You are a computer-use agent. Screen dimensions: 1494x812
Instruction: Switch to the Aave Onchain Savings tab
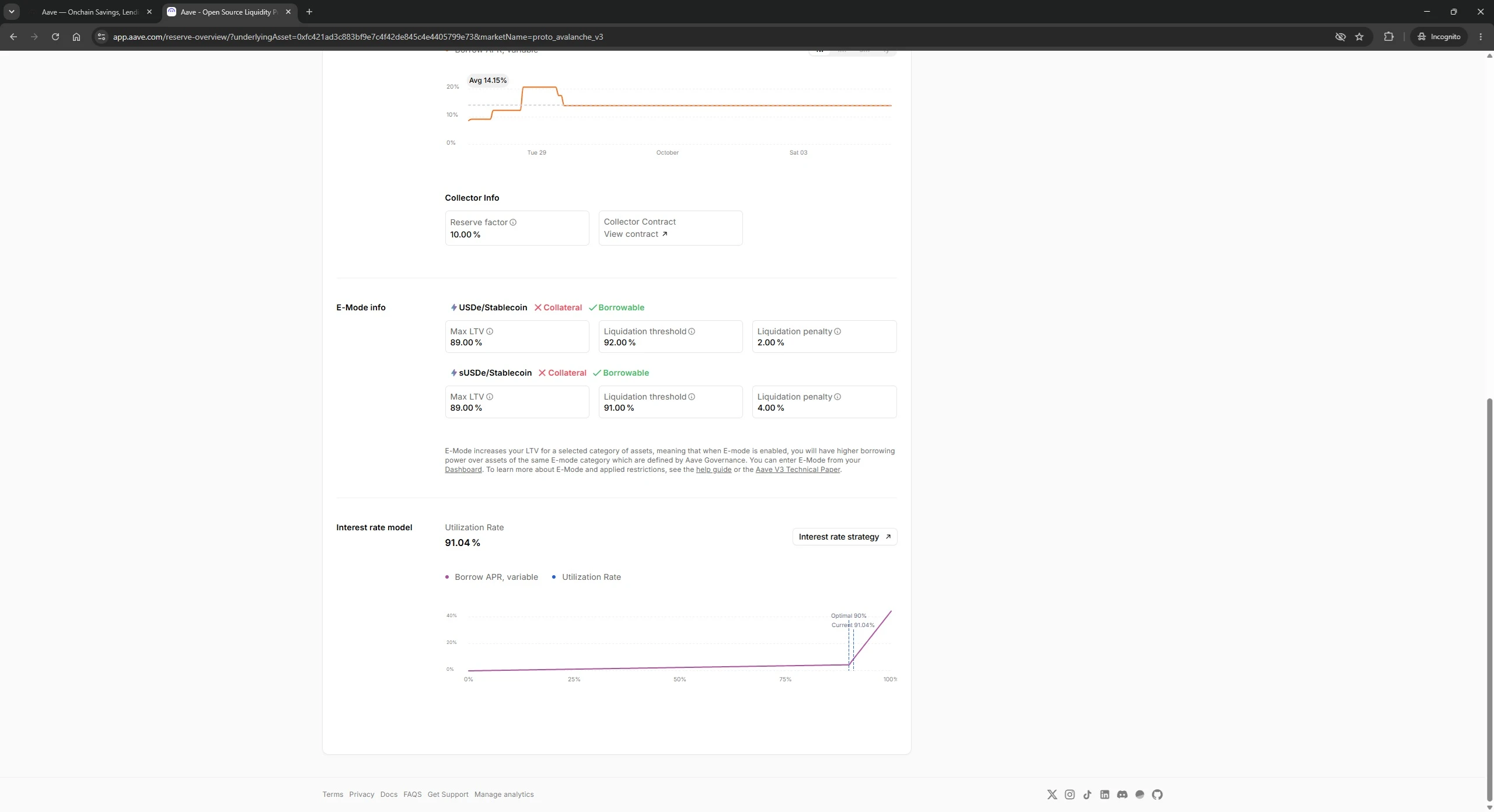pyautogui.click(x=90, y=12)
